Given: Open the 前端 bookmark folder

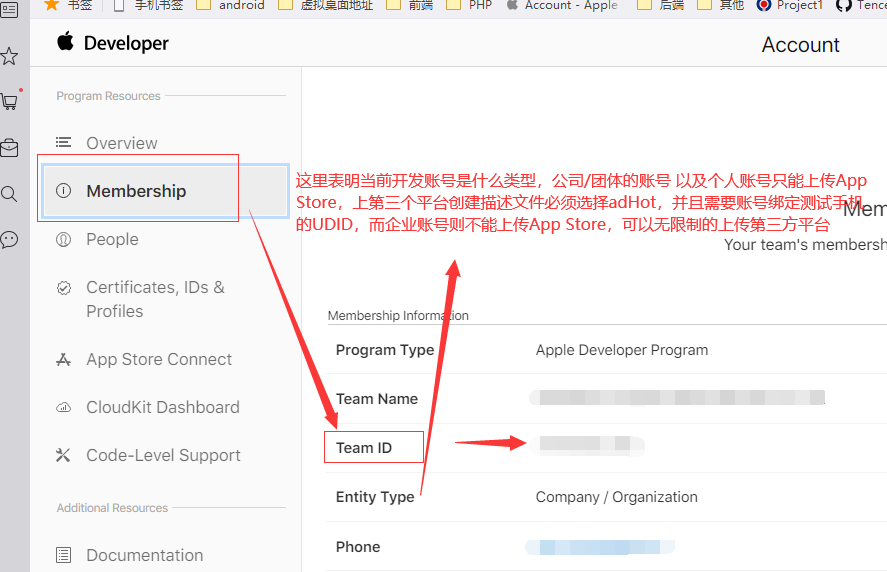Looking at the screenshot, I should pyautogui.click(x=410, y=5).
